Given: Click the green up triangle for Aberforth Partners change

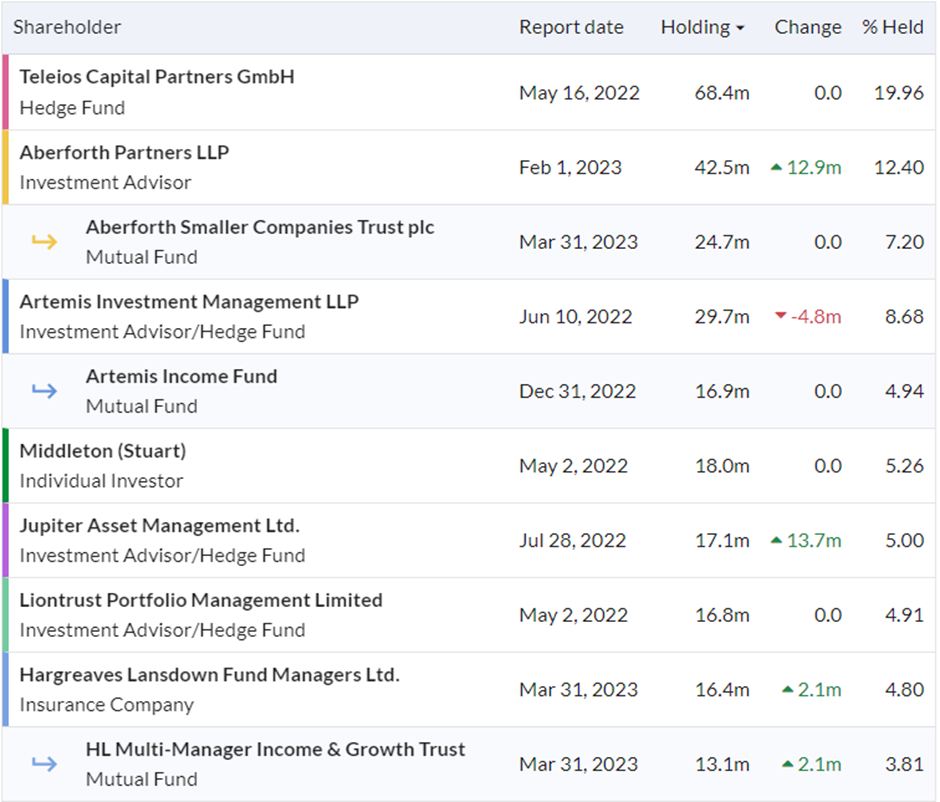Looking at the screenshot, I should tap(776, 167).
